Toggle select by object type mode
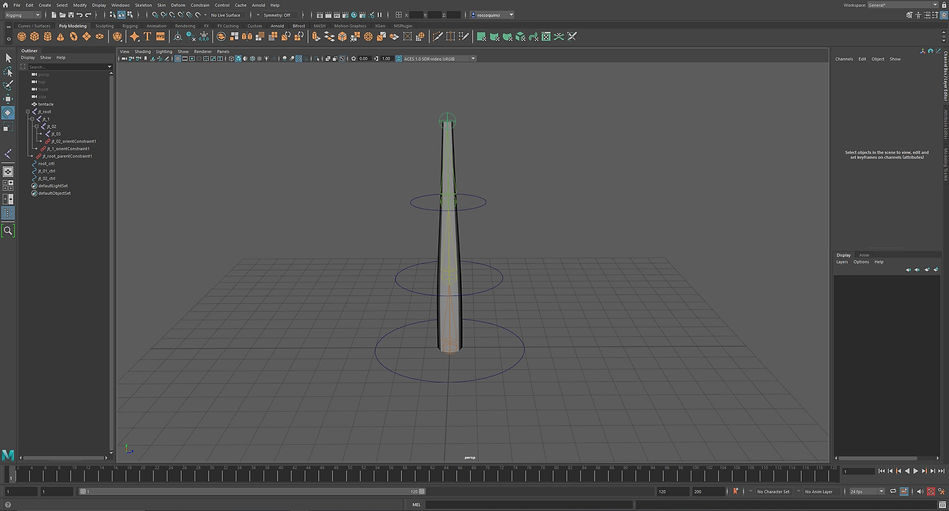The image size is (949, 511). point(121,15)
